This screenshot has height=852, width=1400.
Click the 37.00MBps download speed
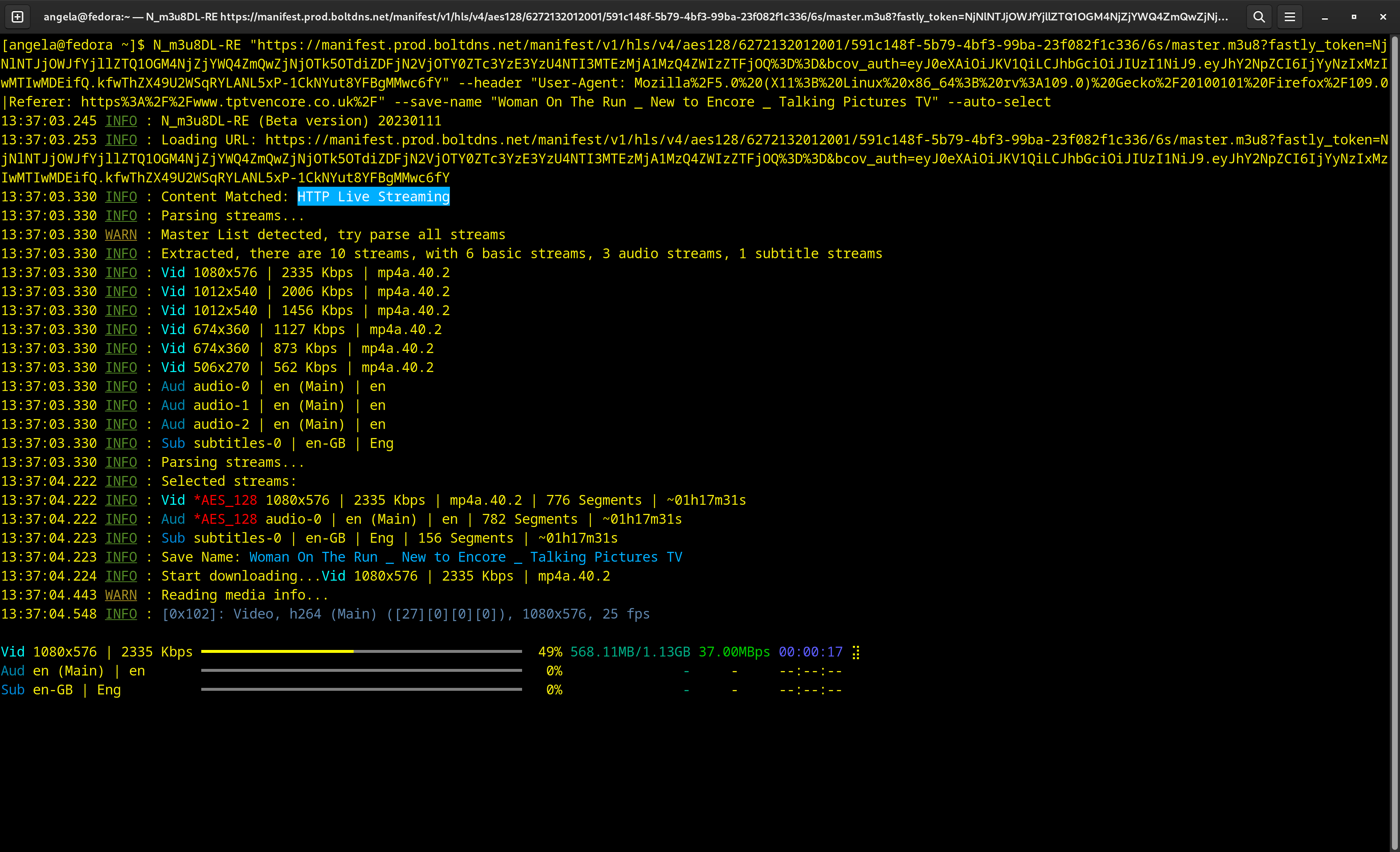(734, 652)
